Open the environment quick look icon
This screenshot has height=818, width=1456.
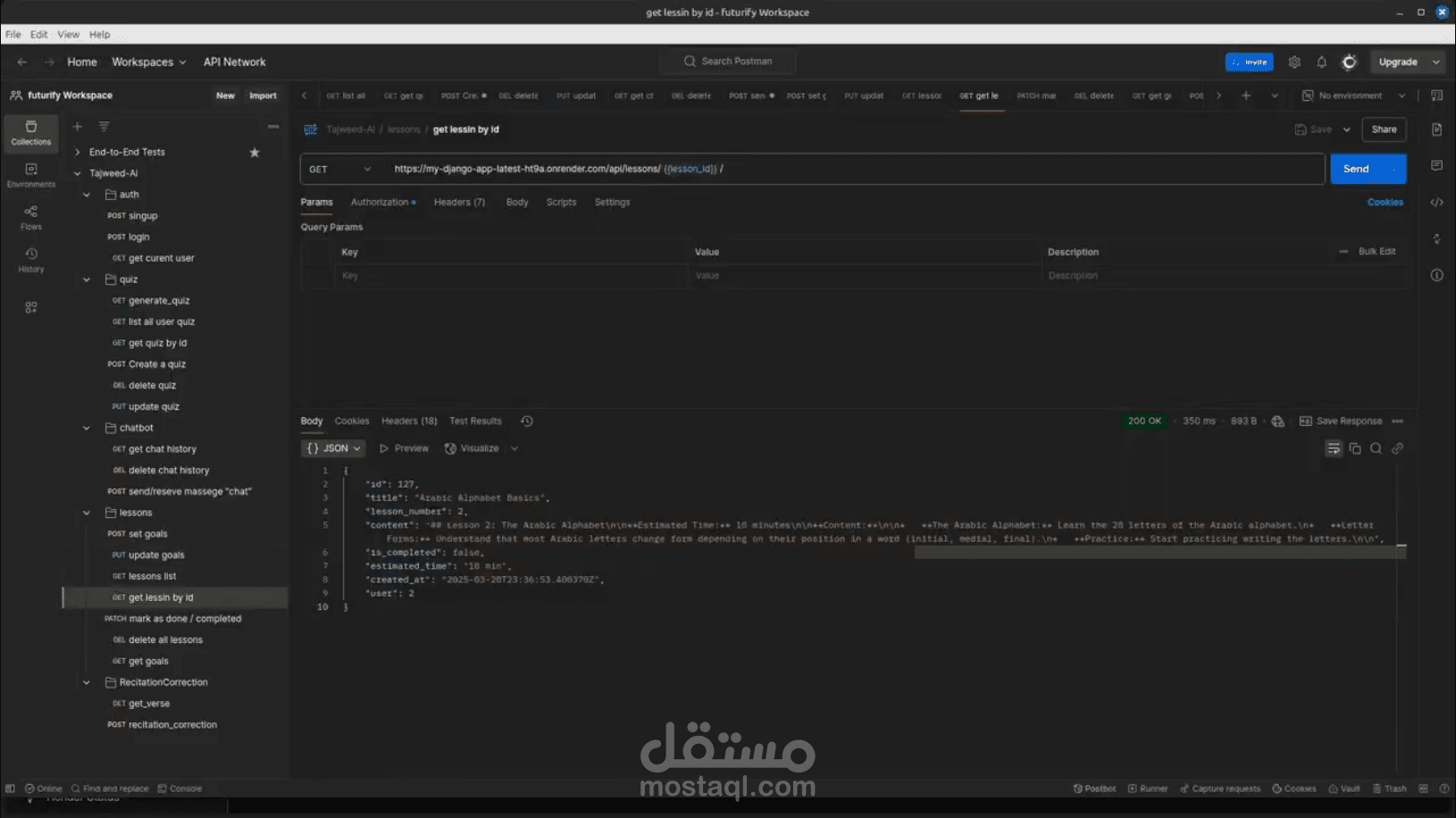coord(1437,96)
